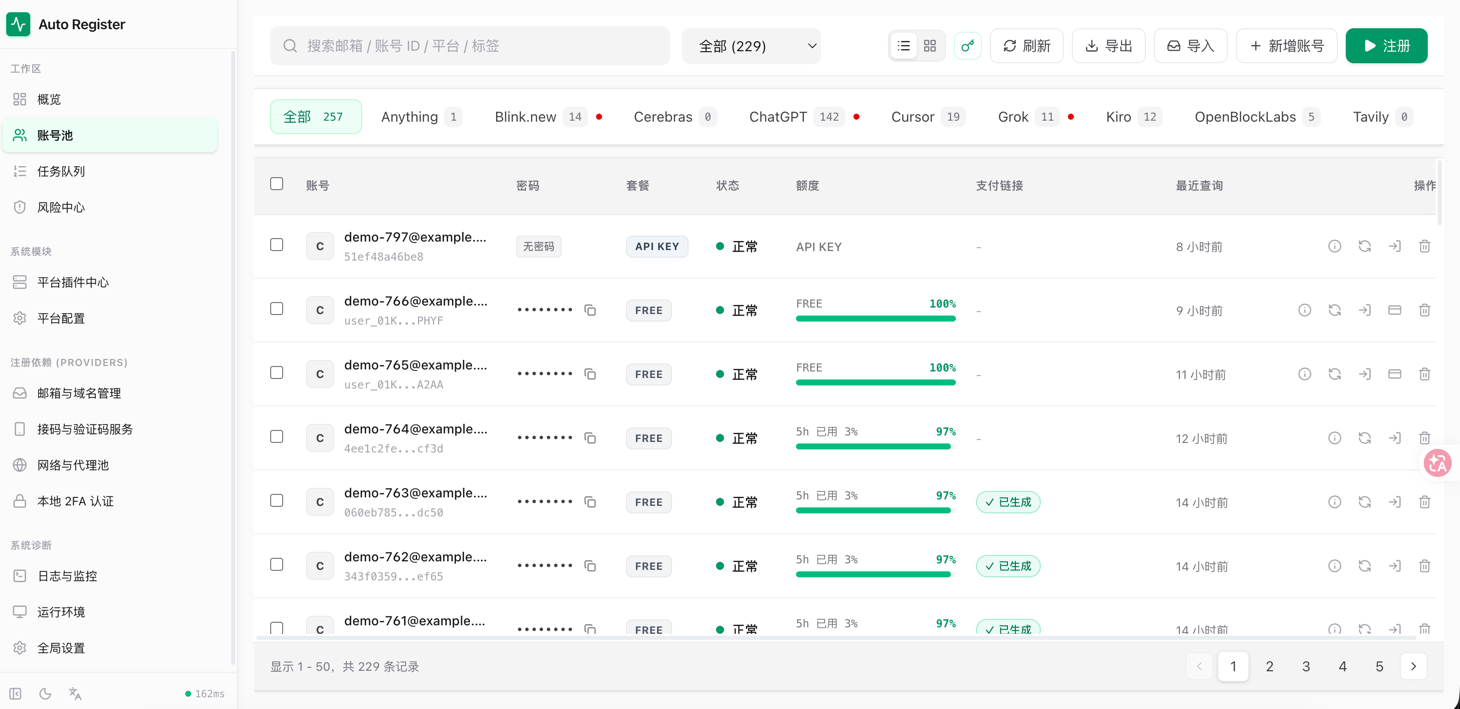This screenshot has width=1460, height=709.
Task: Open 网络与代理池 in the sidebar
Action: pyautogui.click(x=110, y=465)
